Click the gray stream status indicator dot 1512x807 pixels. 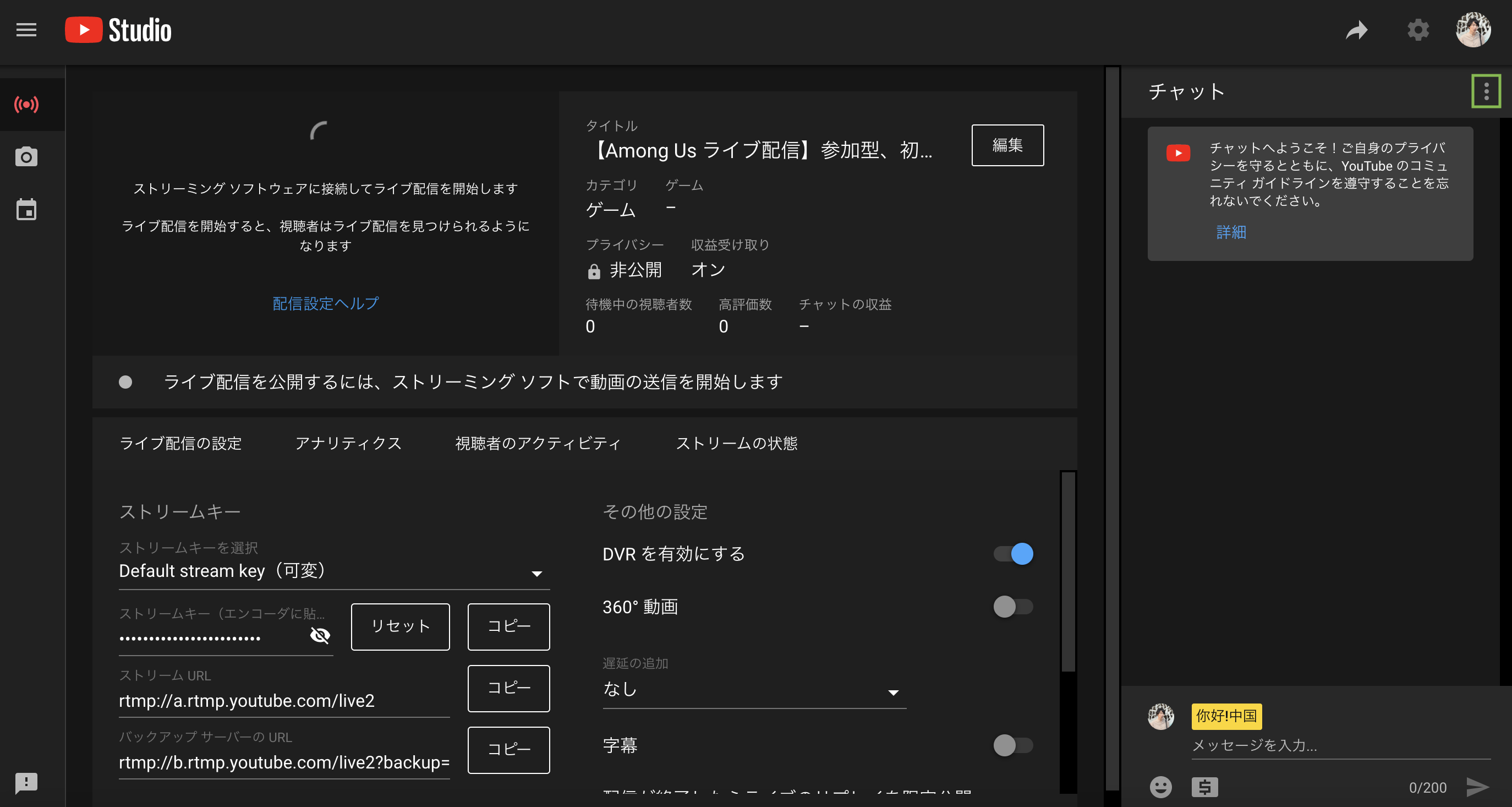(x=125, y=383)
